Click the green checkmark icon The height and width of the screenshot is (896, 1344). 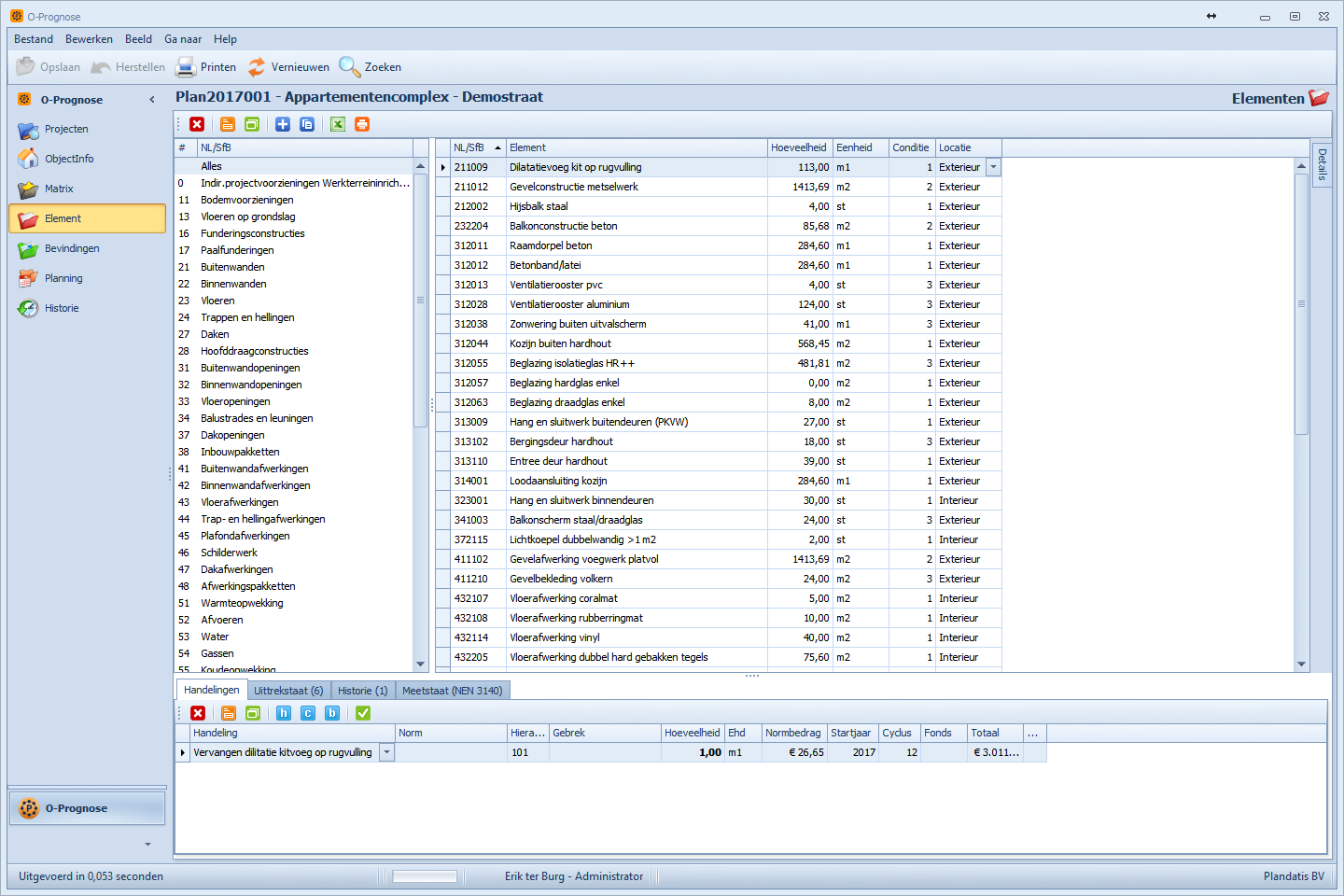pyautogui.click(x=363, y=713)
